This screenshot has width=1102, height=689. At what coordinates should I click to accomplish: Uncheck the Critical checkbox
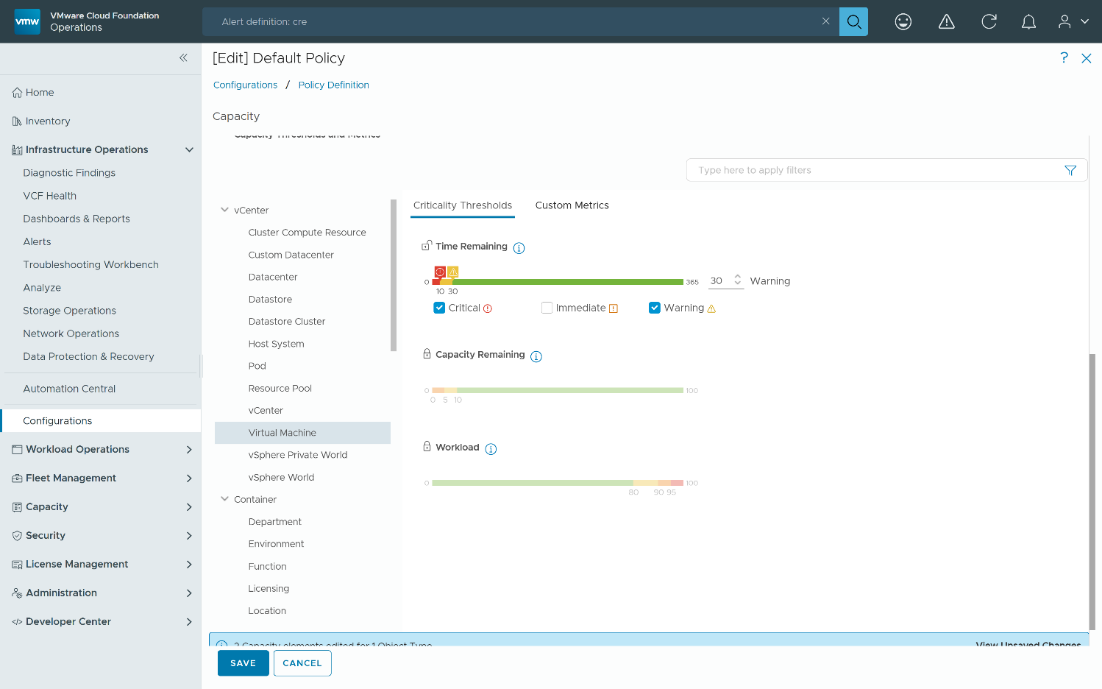coord(439,308)
